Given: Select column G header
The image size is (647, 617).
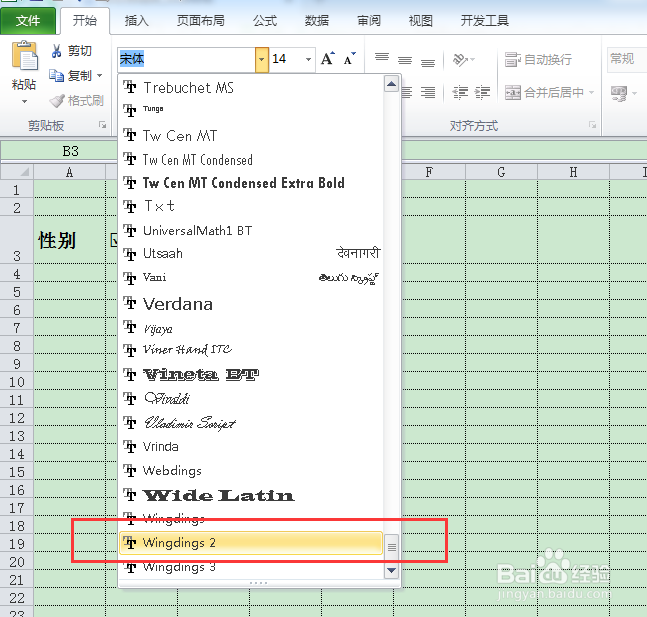Looking at the screenshot, I should click(x=501, y=172).
